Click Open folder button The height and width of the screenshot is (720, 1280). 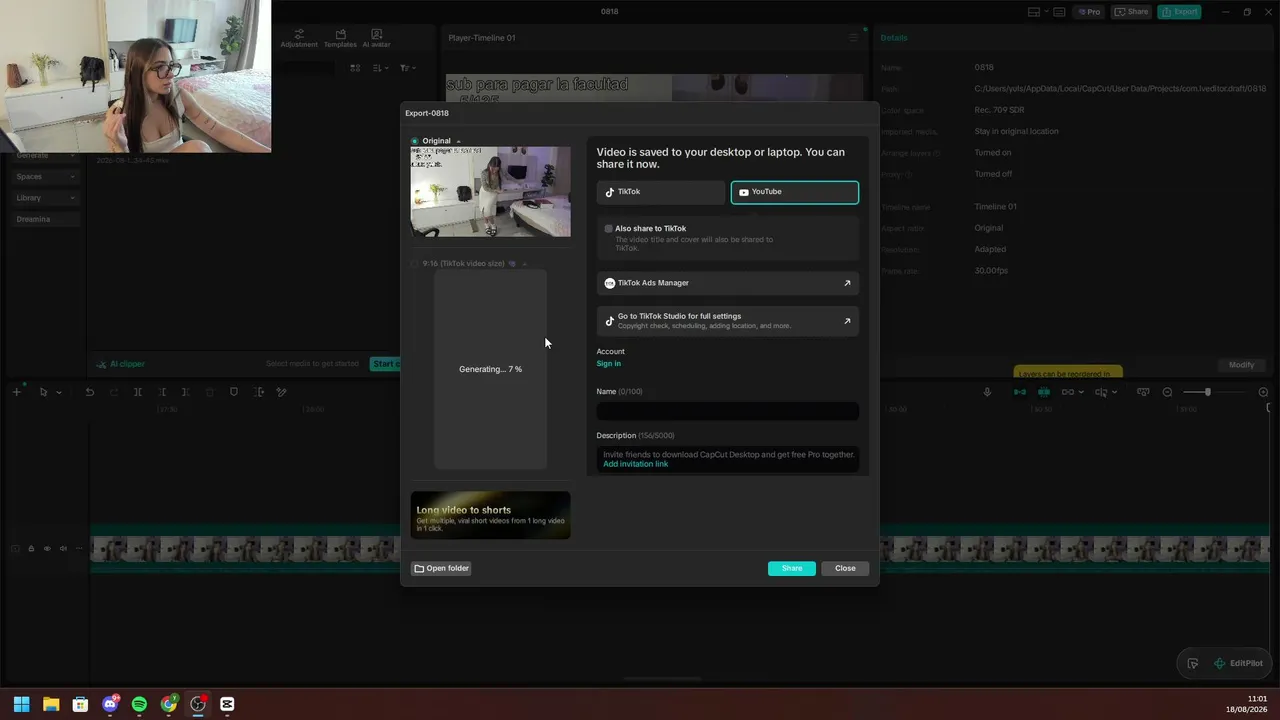[x=441, y=568]
